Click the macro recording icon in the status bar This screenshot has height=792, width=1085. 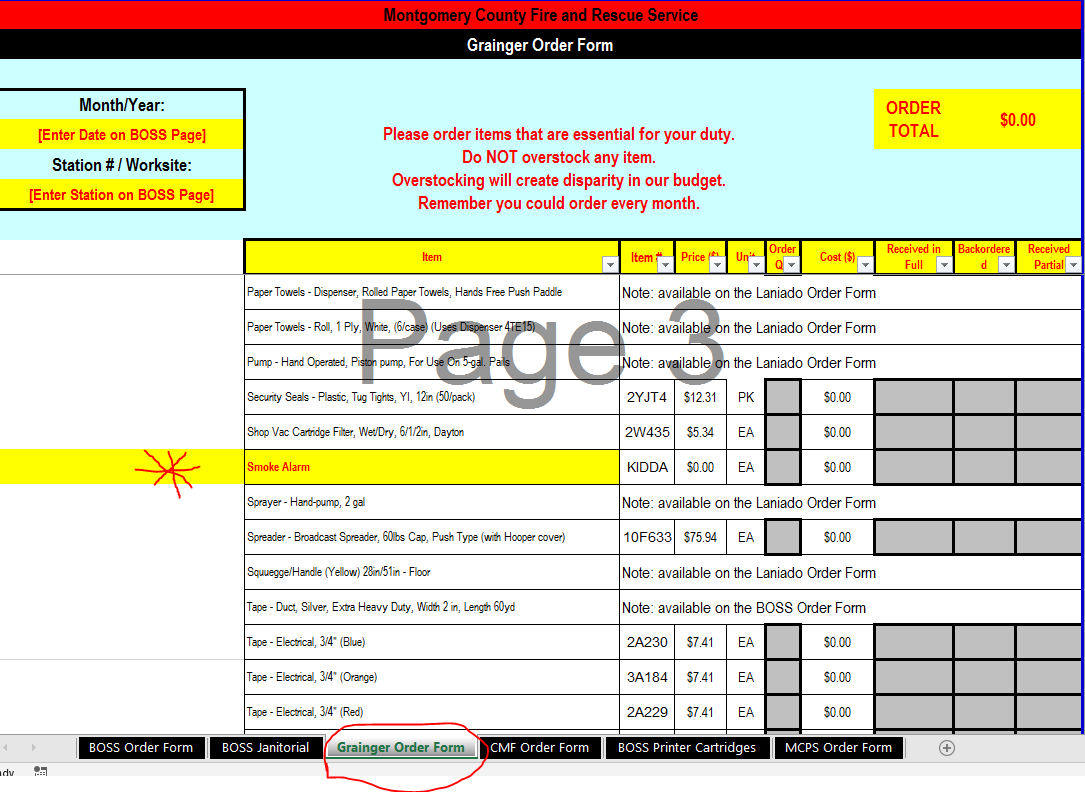(x=41, y=772)
